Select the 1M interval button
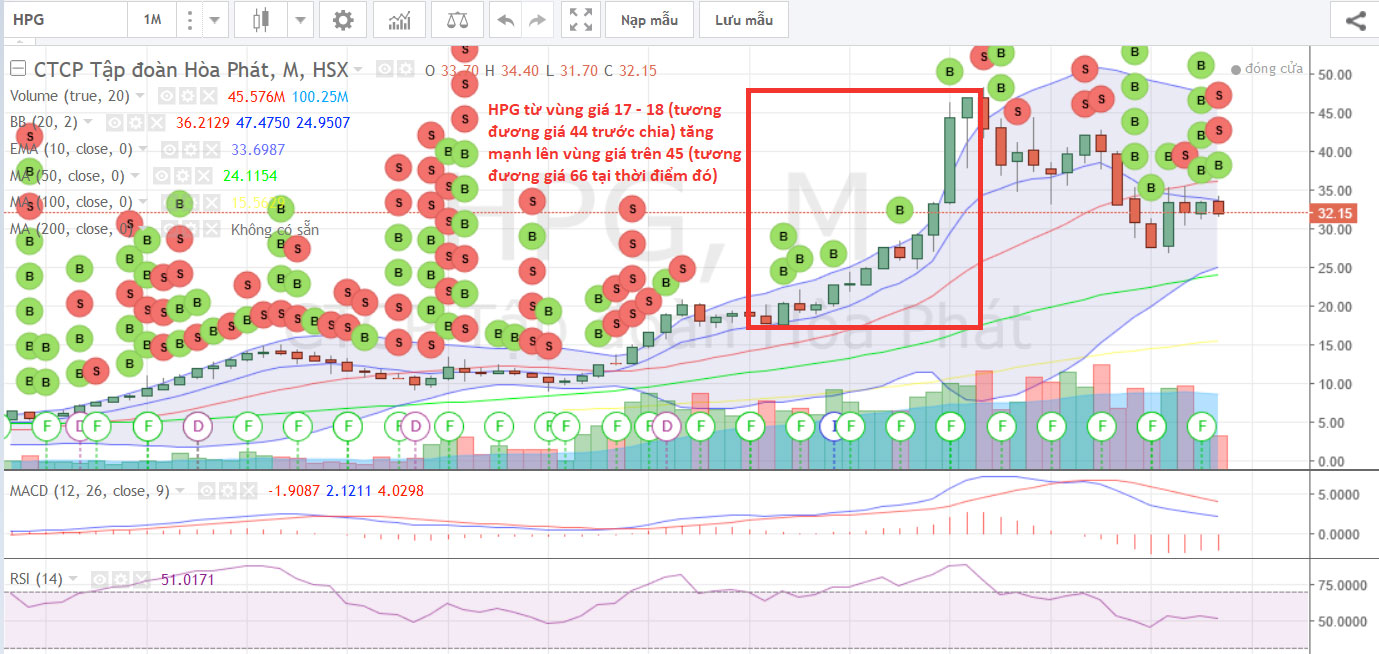Image resolution: width=1379 pixels, height=654 pixels. pyautogui.click(x=152, y=19)
